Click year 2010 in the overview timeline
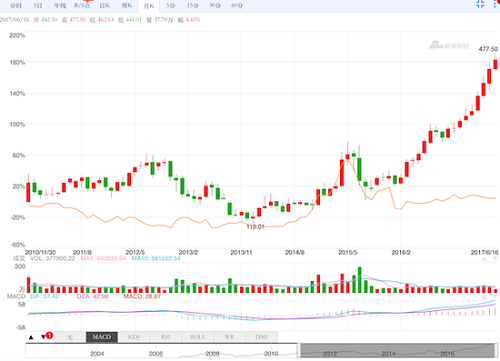The width and height of the screenshot is (500, 361). (x=271, y=354)
